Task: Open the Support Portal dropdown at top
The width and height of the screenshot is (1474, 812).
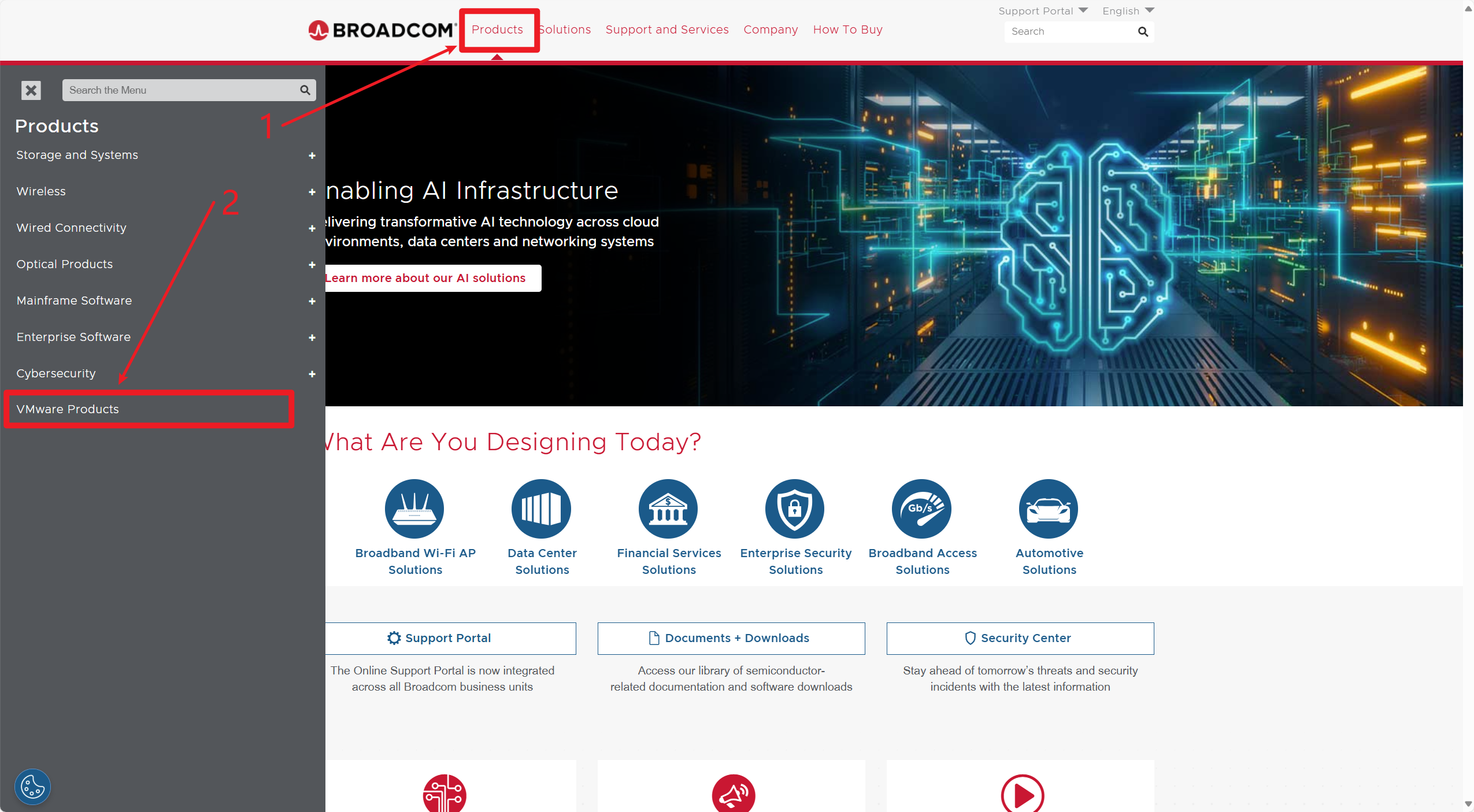Action: (1043, 11)
